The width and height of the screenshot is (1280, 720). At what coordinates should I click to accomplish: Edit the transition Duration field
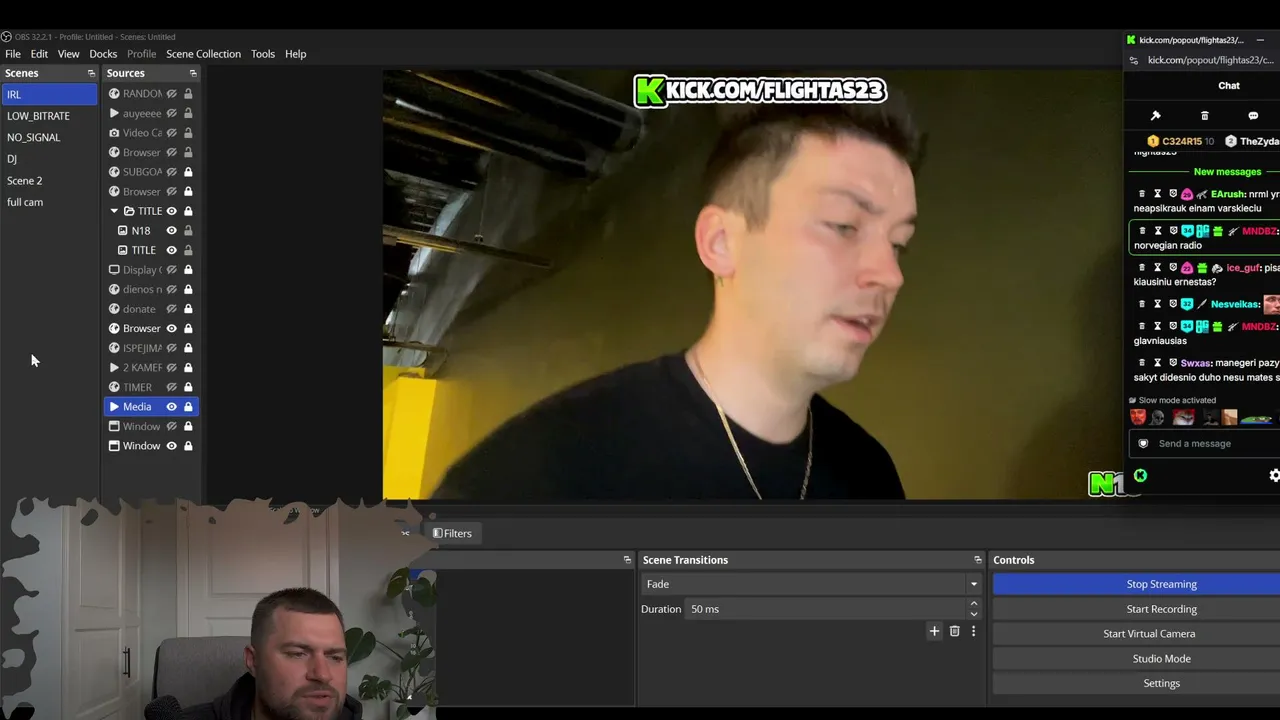pos(825,609)
